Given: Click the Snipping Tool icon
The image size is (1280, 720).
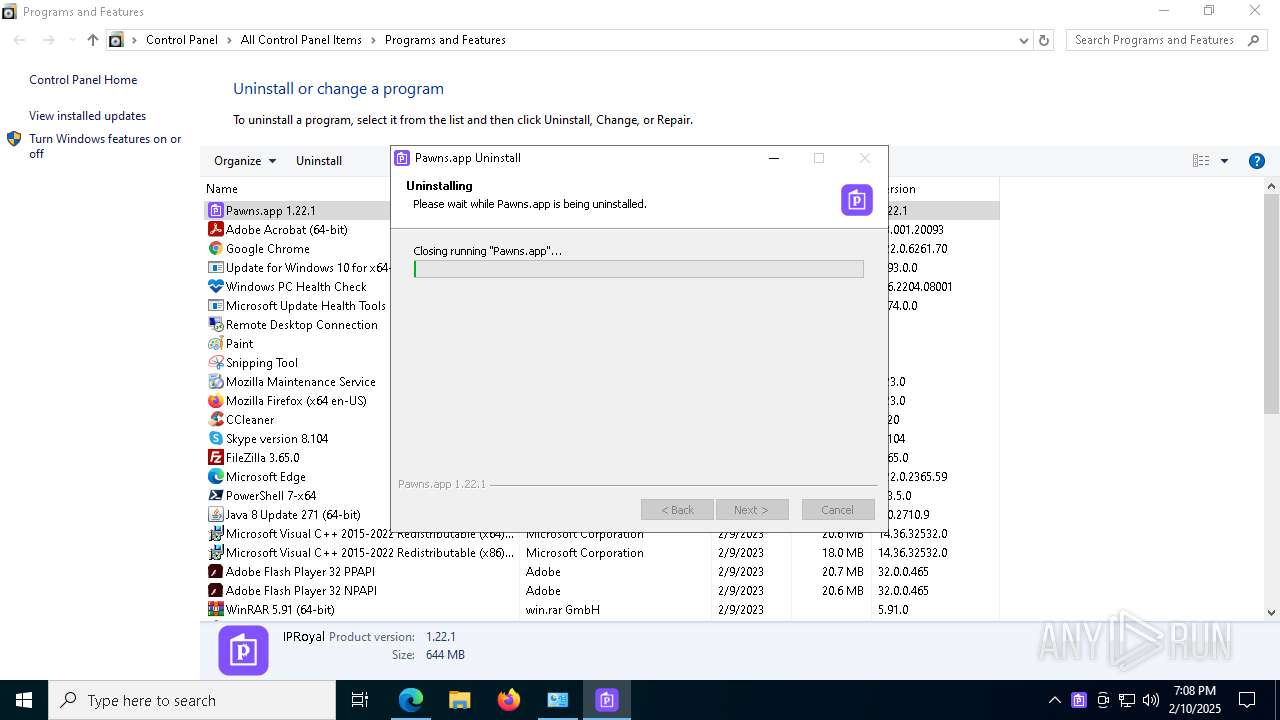Looking at the screenshot, I should tap(215, 363).
